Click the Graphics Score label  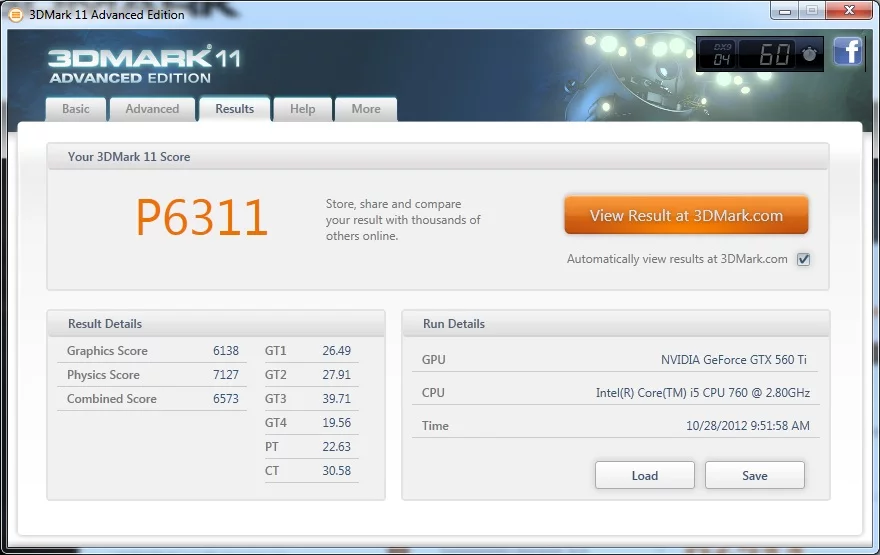point(107,351)
